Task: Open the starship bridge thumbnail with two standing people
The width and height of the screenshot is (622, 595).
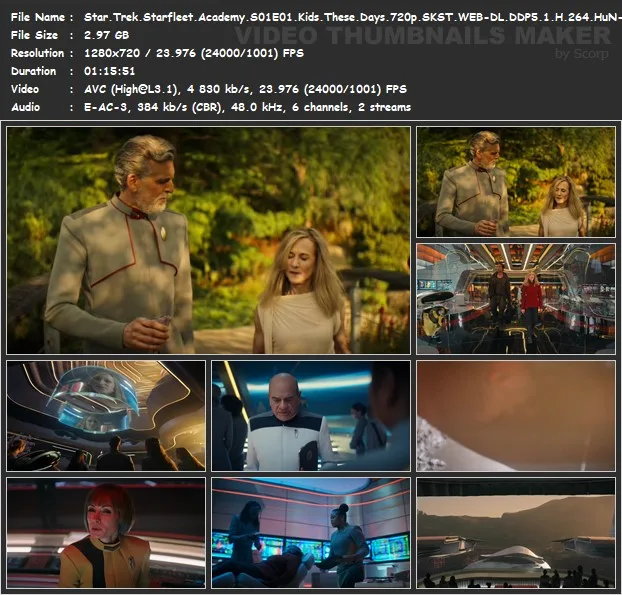Action: (x=515, y=298)
